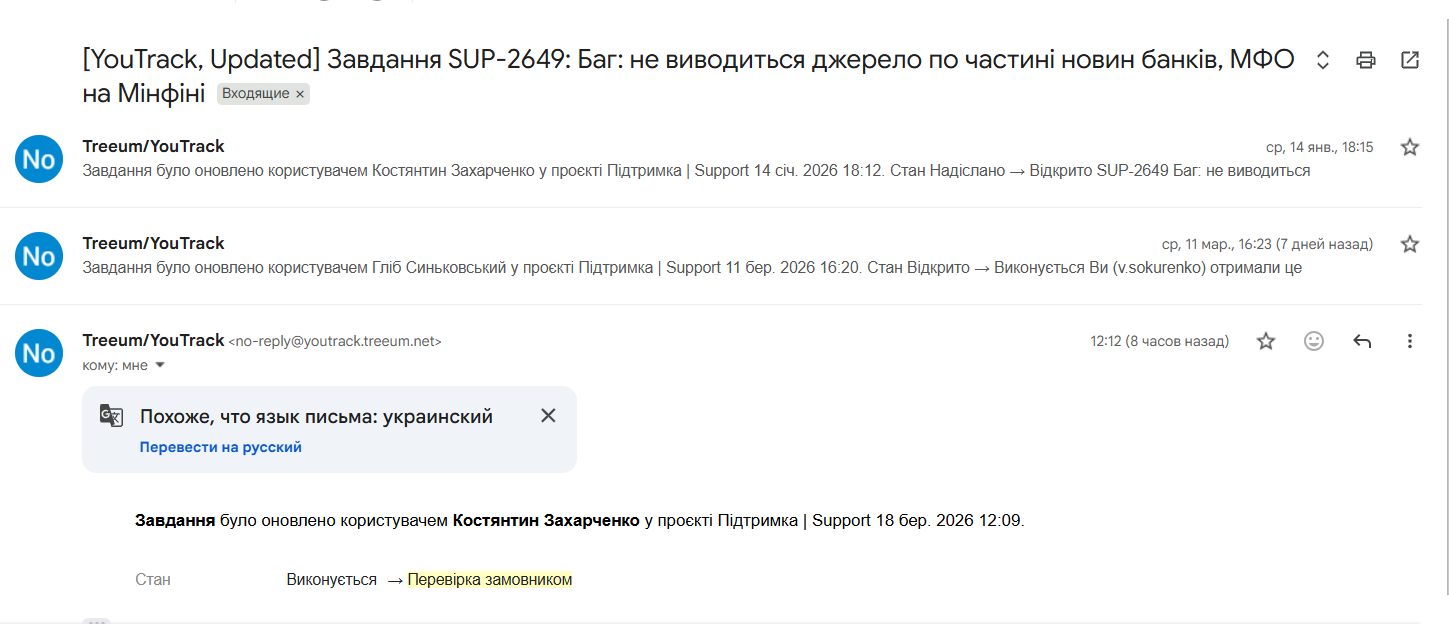1449x627 pixels.
Task: Star the 11 мар. message
Action: [x=1410, y=244]
